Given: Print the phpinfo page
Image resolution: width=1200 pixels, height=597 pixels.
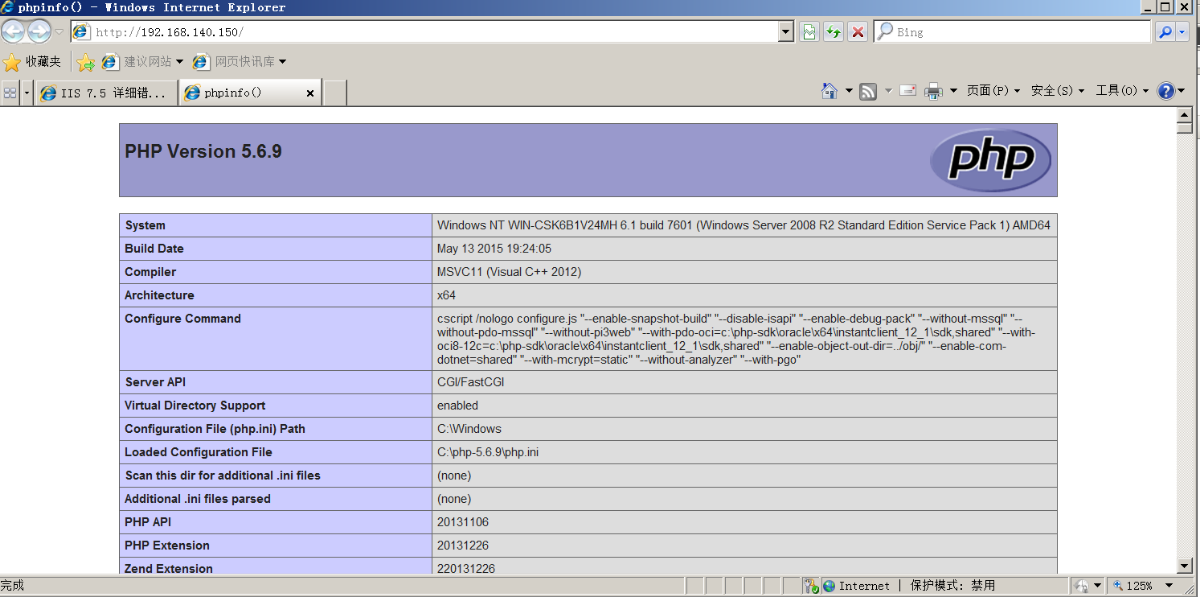Looking at the screenshot, I should coord(933,90).
